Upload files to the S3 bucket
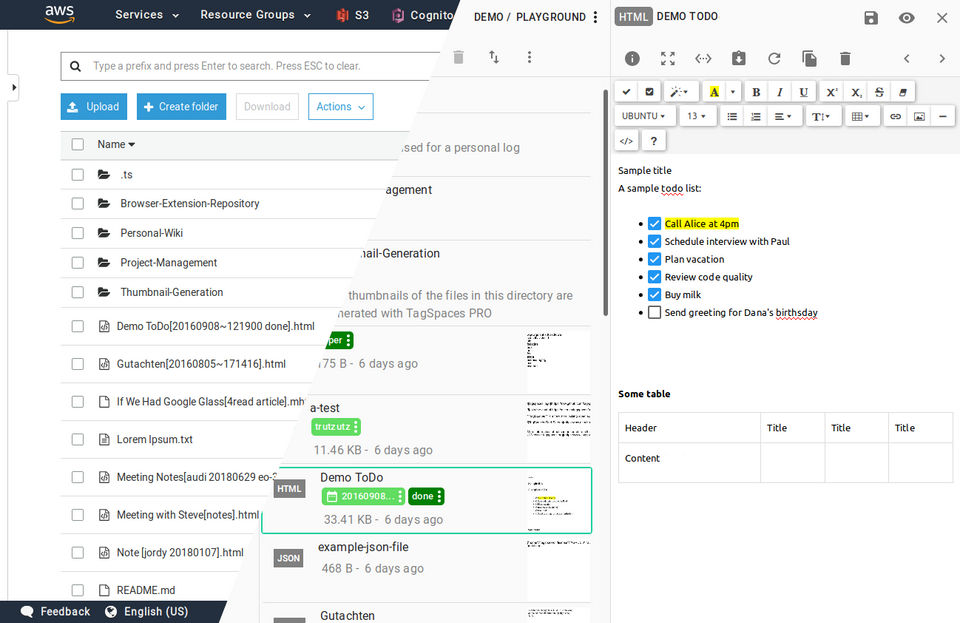960x623 pixels. [94, 106]
